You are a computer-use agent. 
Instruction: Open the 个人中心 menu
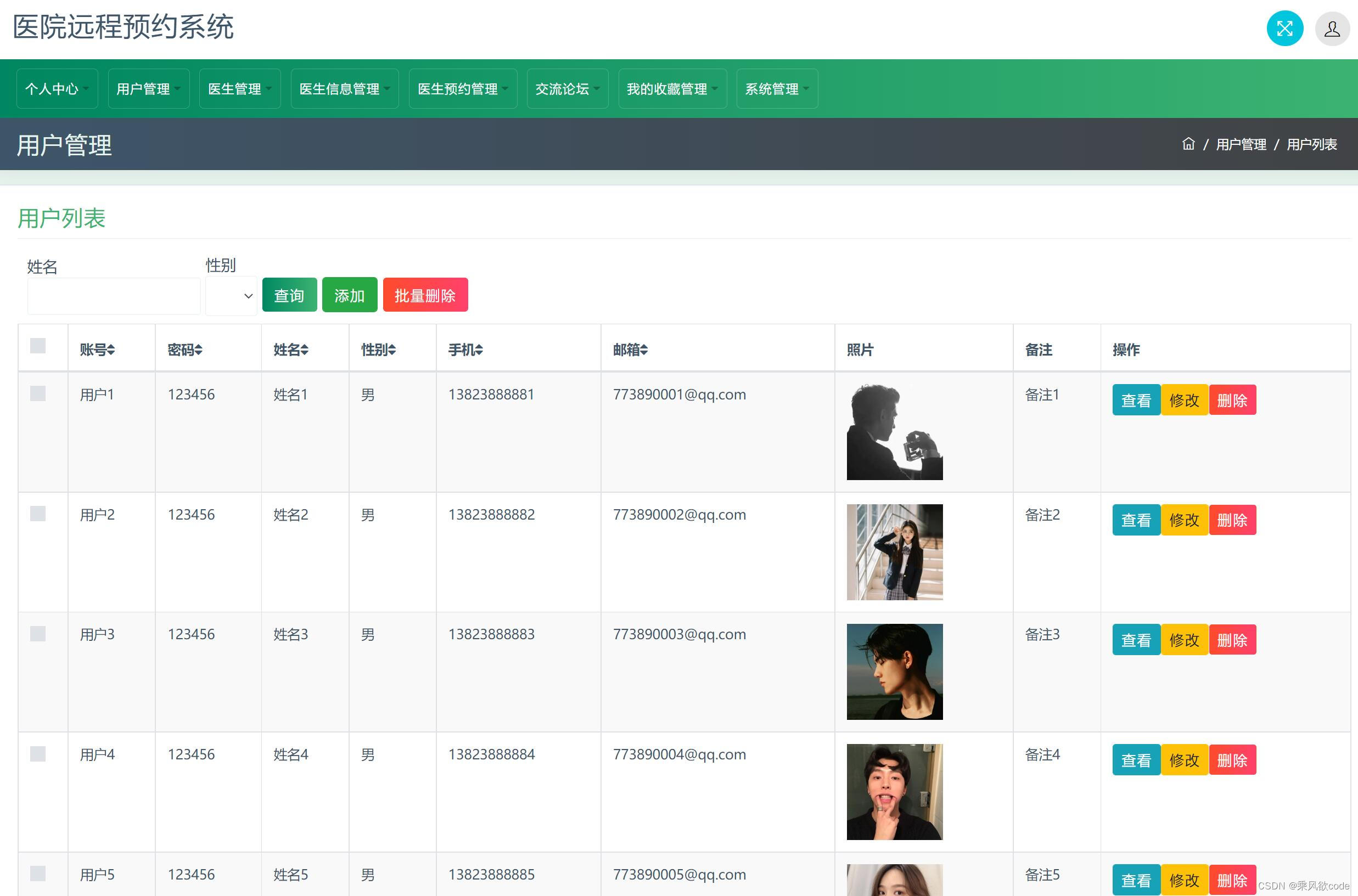pyautogui.click(x=57, y=88)
